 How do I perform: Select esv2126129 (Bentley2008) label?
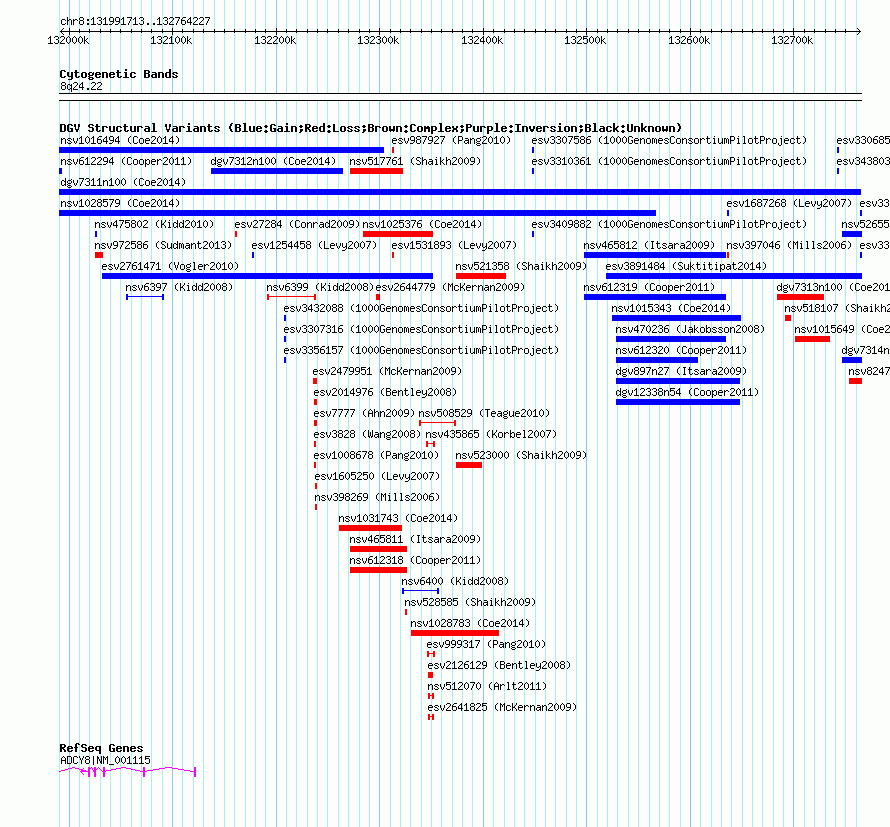499,665
